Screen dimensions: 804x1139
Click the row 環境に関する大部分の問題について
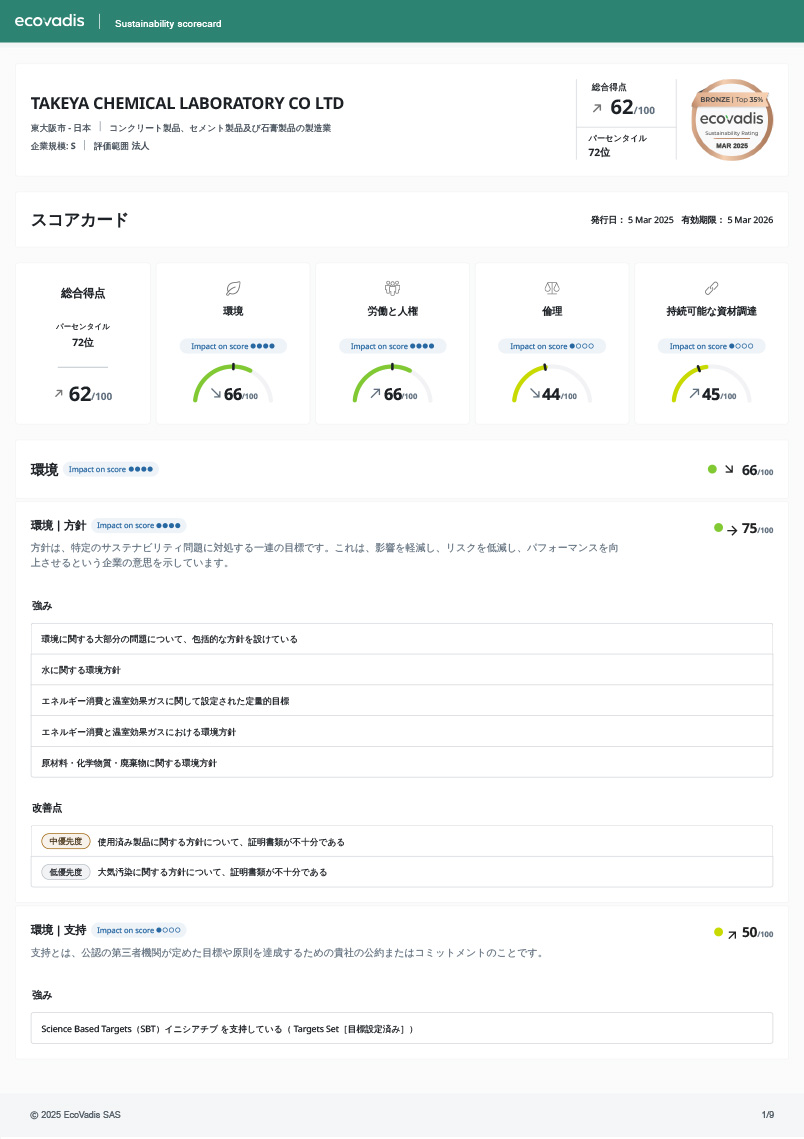click(x=402, y=639)
